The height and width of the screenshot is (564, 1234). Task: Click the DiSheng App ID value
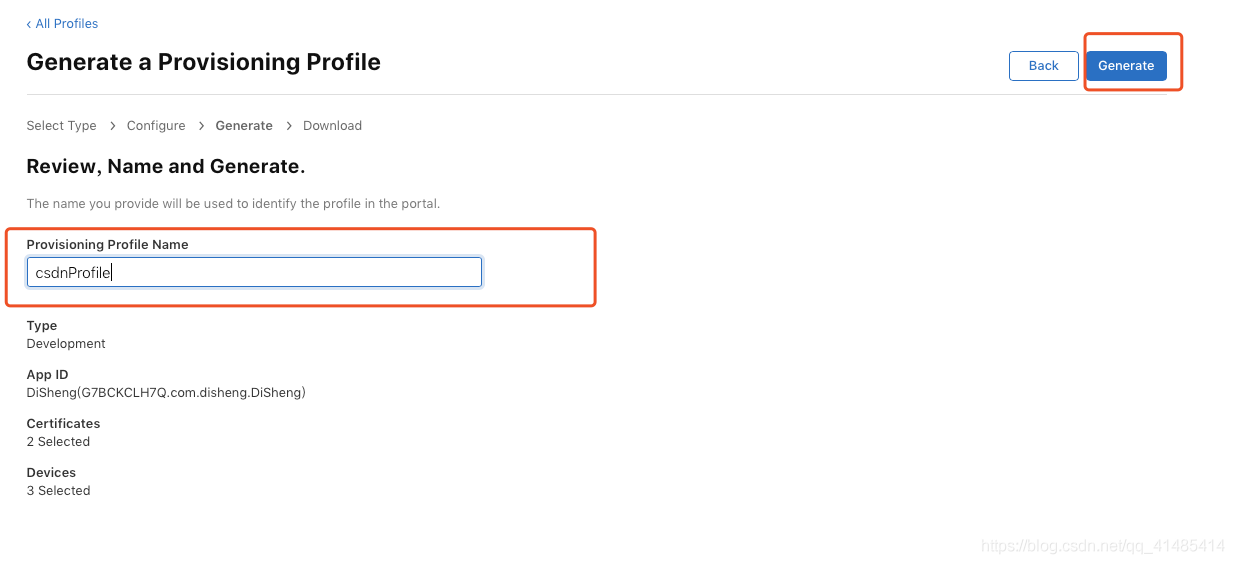[166, 393]
